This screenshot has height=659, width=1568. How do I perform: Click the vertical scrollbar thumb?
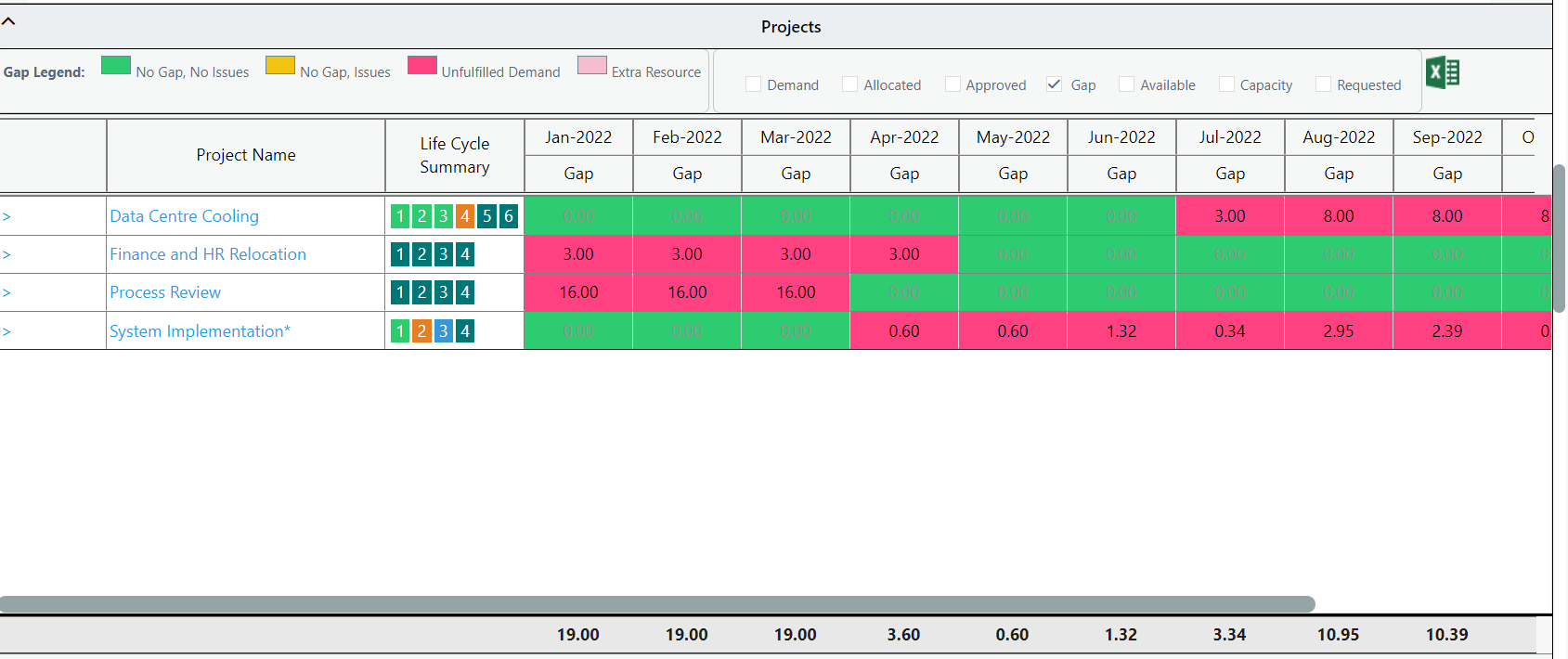pos(1560,238)
